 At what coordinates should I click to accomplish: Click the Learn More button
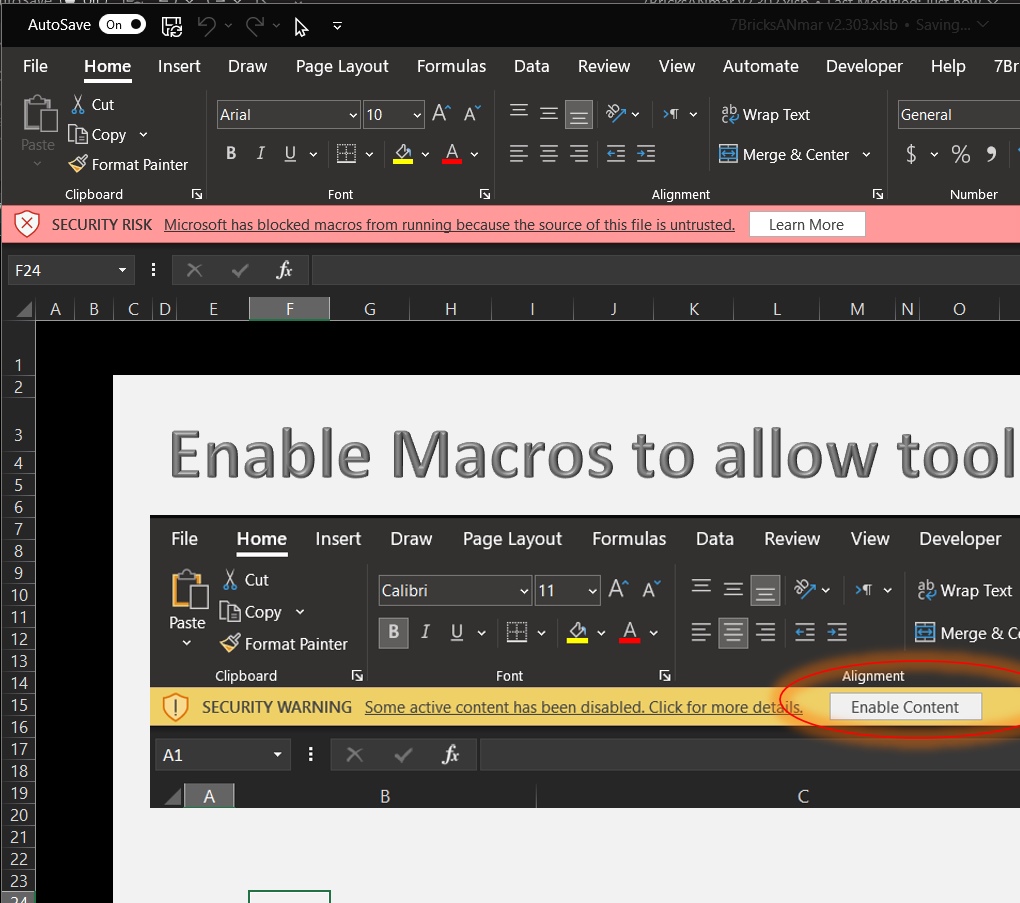[806, 225]
